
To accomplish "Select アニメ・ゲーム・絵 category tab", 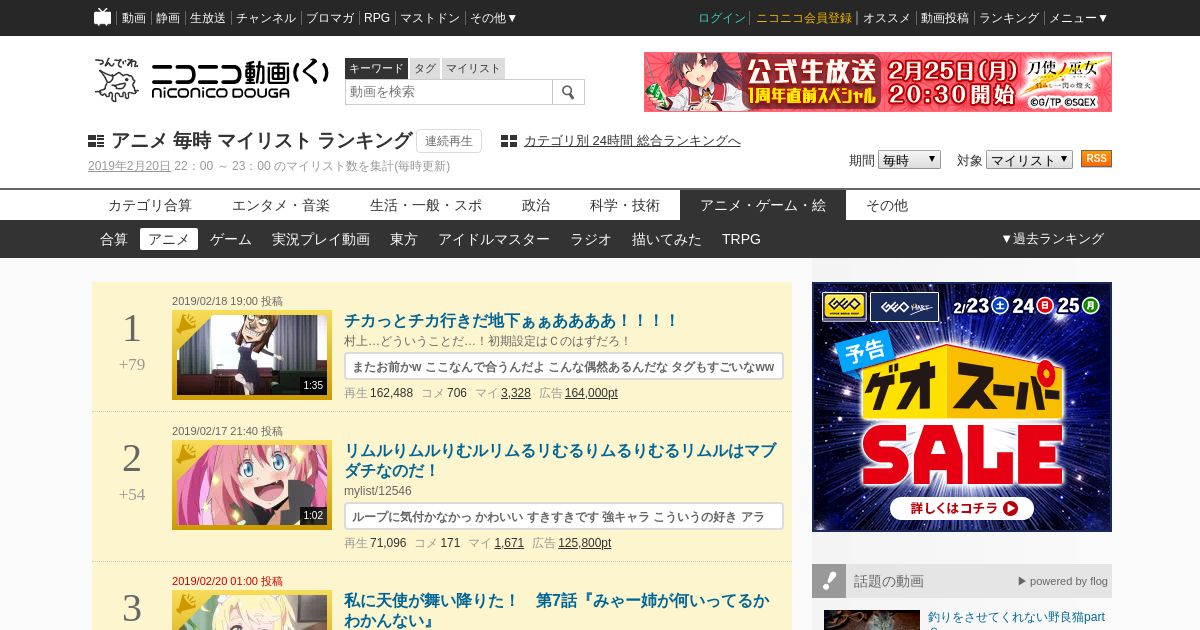I will pyautogui.click(x=763, y=205).
